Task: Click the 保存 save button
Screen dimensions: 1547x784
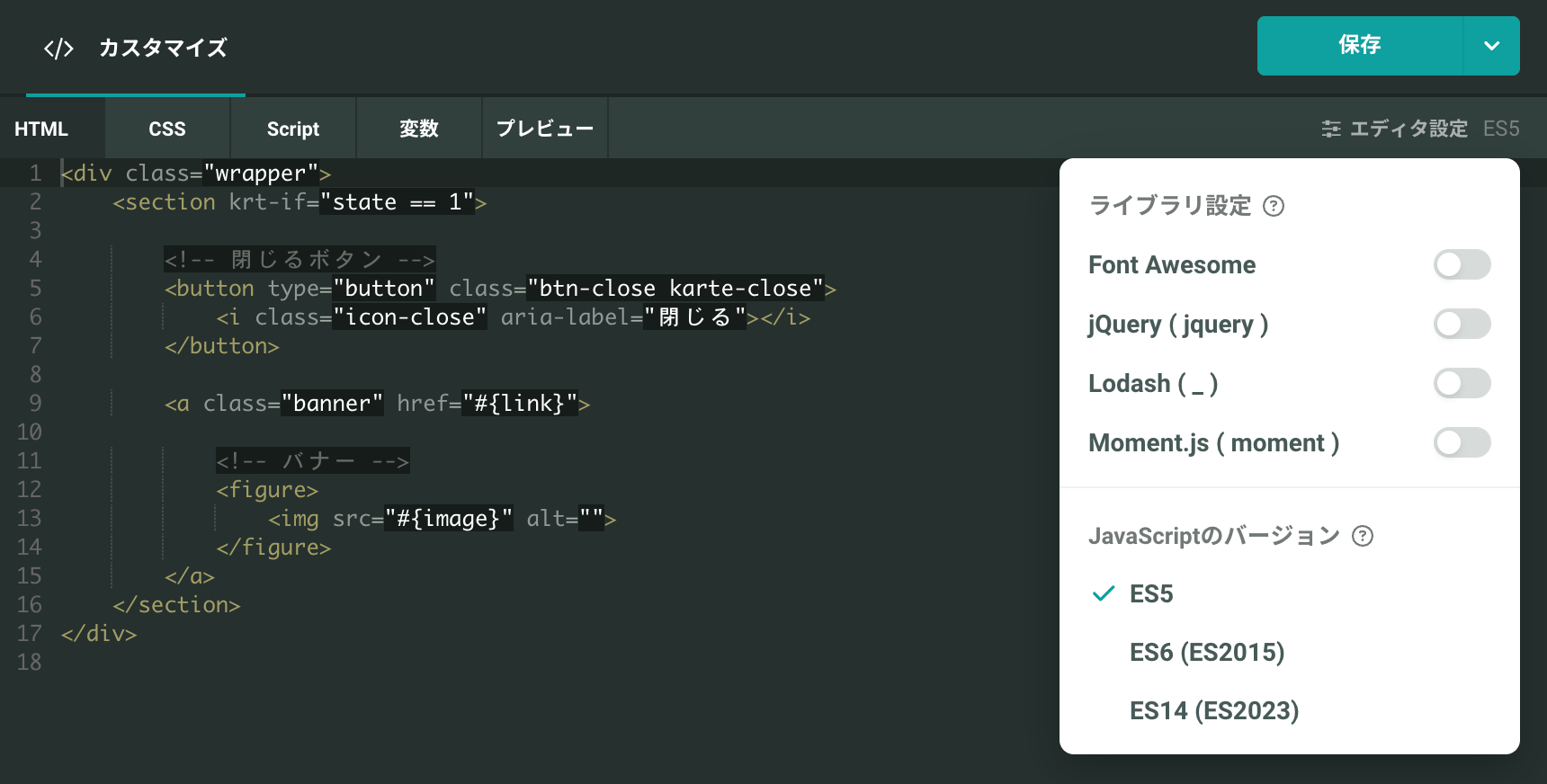Action: coord(1360,46)
